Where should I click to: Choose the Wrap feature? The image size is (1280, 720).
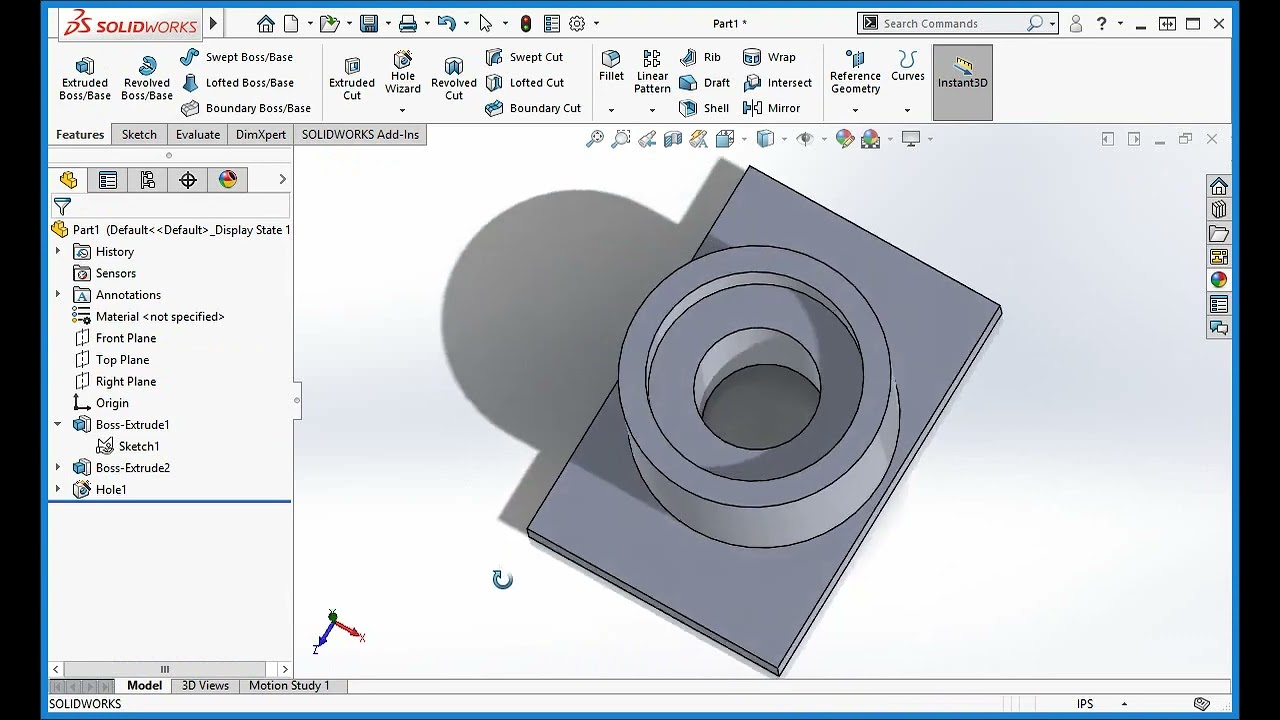click(x=770, y=57)
